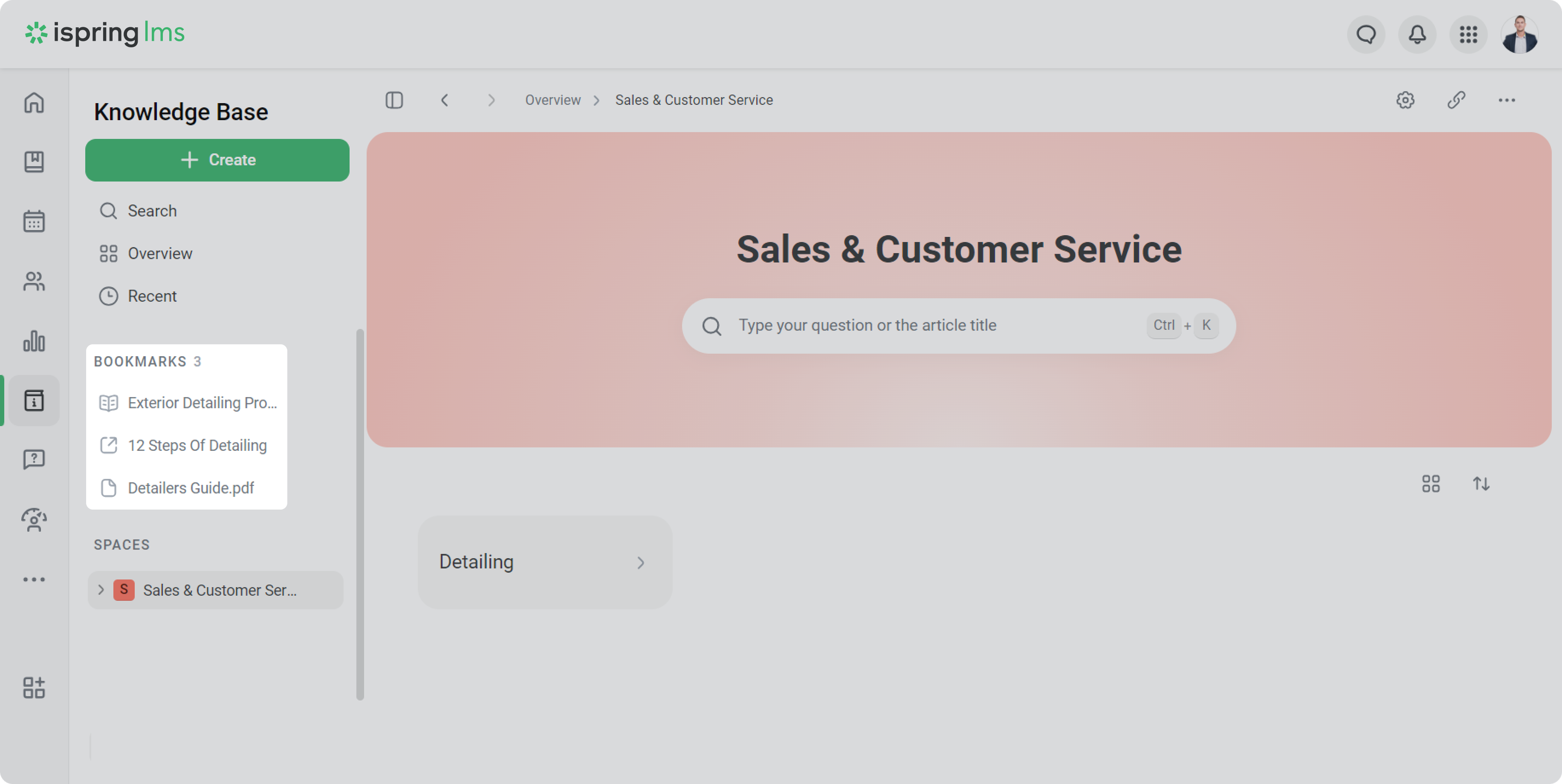Open the apps grid launcher icon
Screen dimensions: 1562x784
1468,35
